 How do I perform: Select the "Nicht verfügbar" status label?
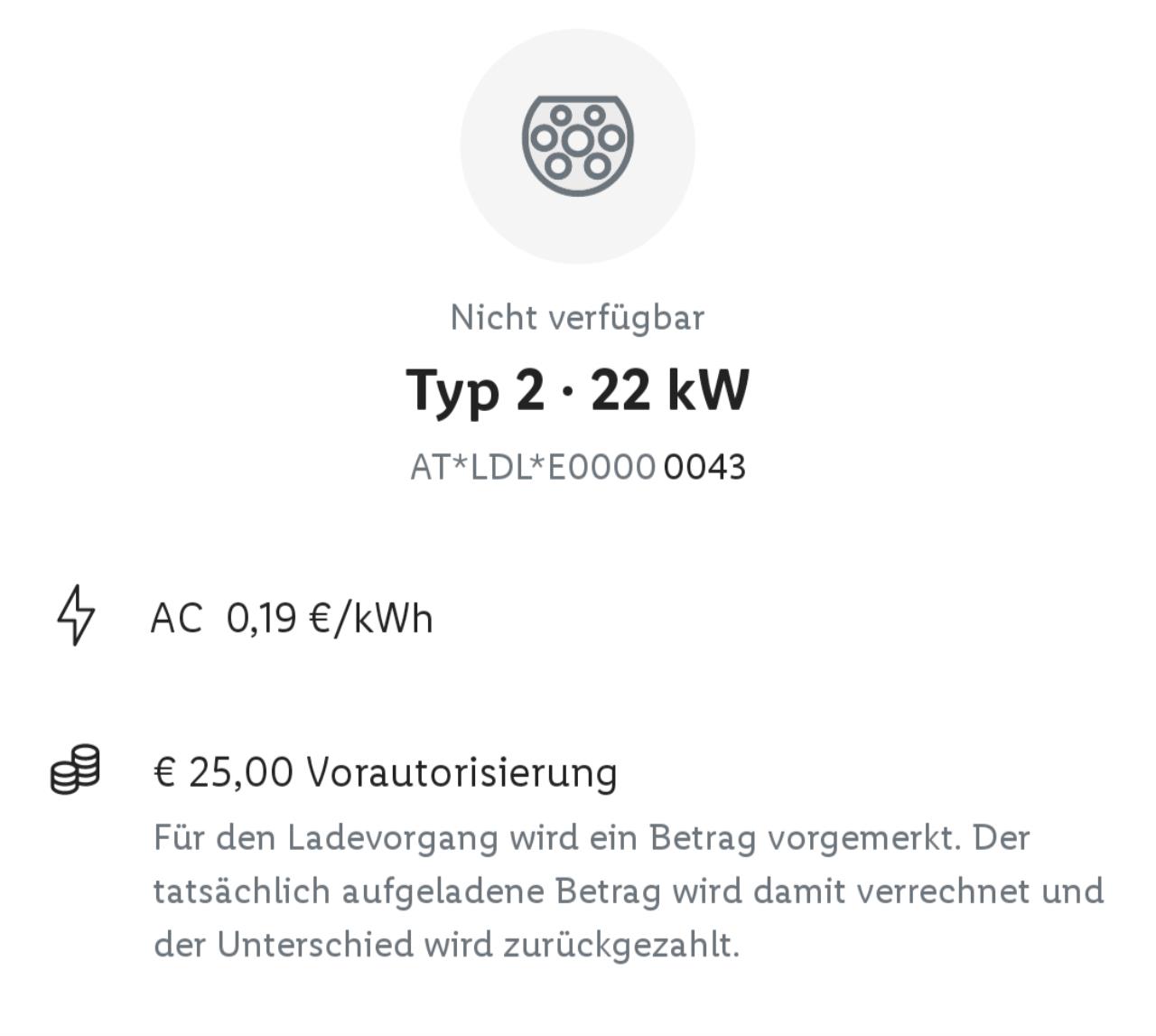(577, 318)
